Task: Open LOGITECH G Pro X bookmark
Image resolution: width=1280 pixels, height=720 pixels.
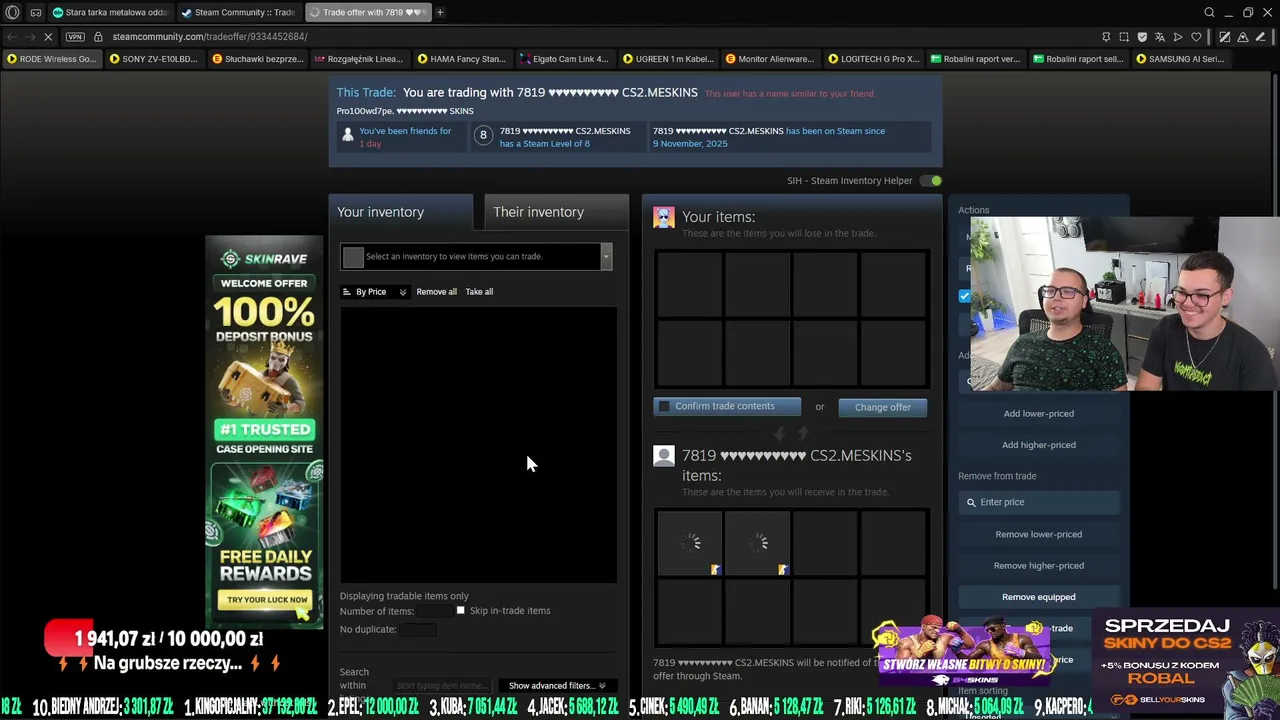Action: point(874,59)
